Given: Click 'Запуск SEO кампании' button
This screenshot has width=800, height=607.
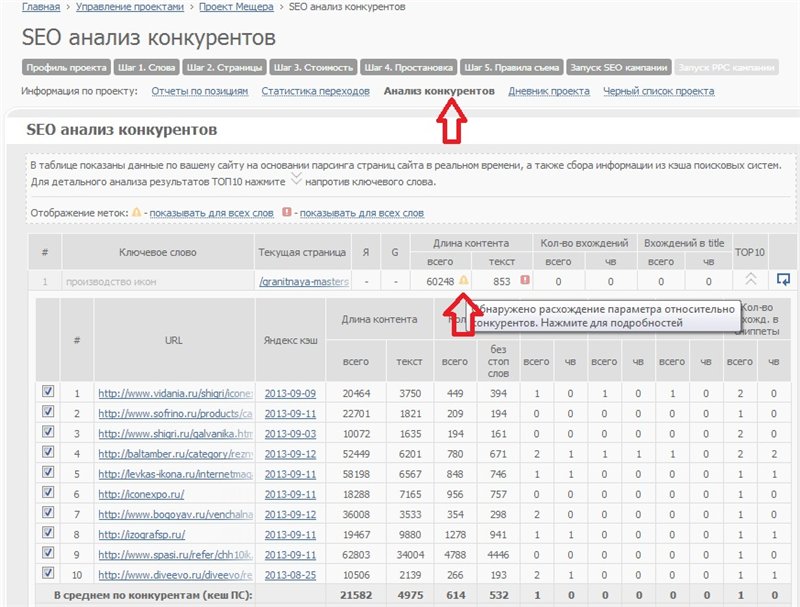Looking at the screenshot, I should [x=618, y=68].
